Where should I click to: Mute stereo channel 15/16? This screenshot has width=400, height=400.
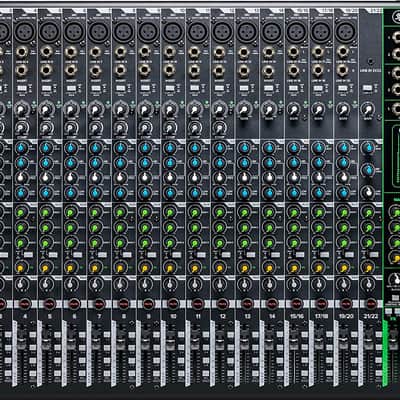click(296, 304)
